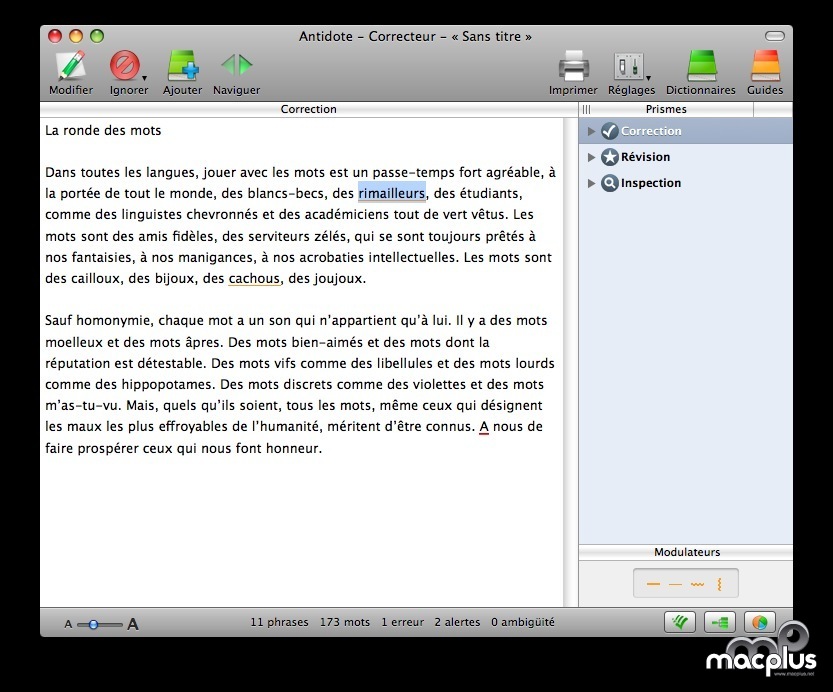Toggle the thick underline modulator
This screenshot has height=692, width=833.
[653, 584]
